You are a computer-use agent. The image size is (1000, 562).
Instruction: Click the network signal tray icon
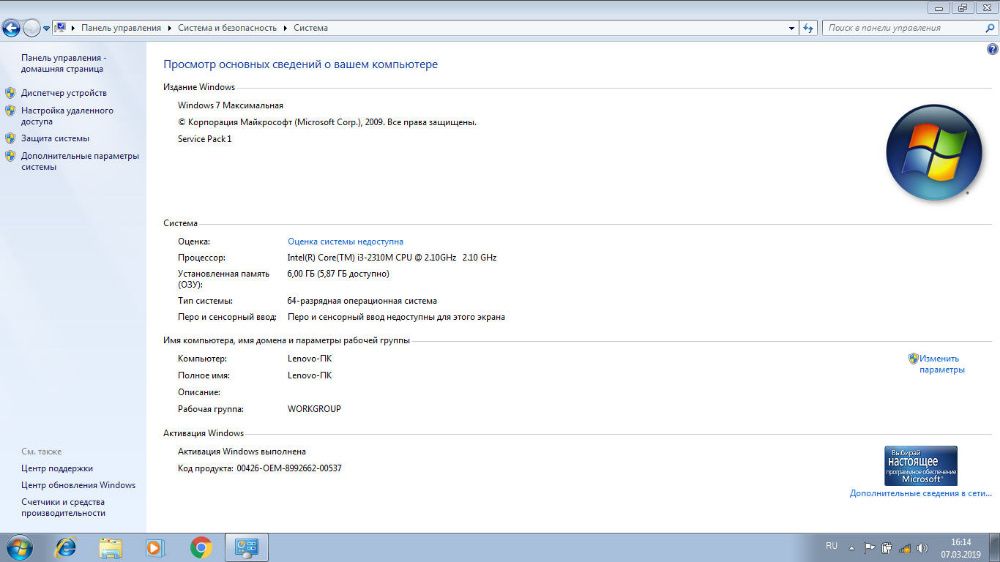pyautogui.click(x=904, y=548)
